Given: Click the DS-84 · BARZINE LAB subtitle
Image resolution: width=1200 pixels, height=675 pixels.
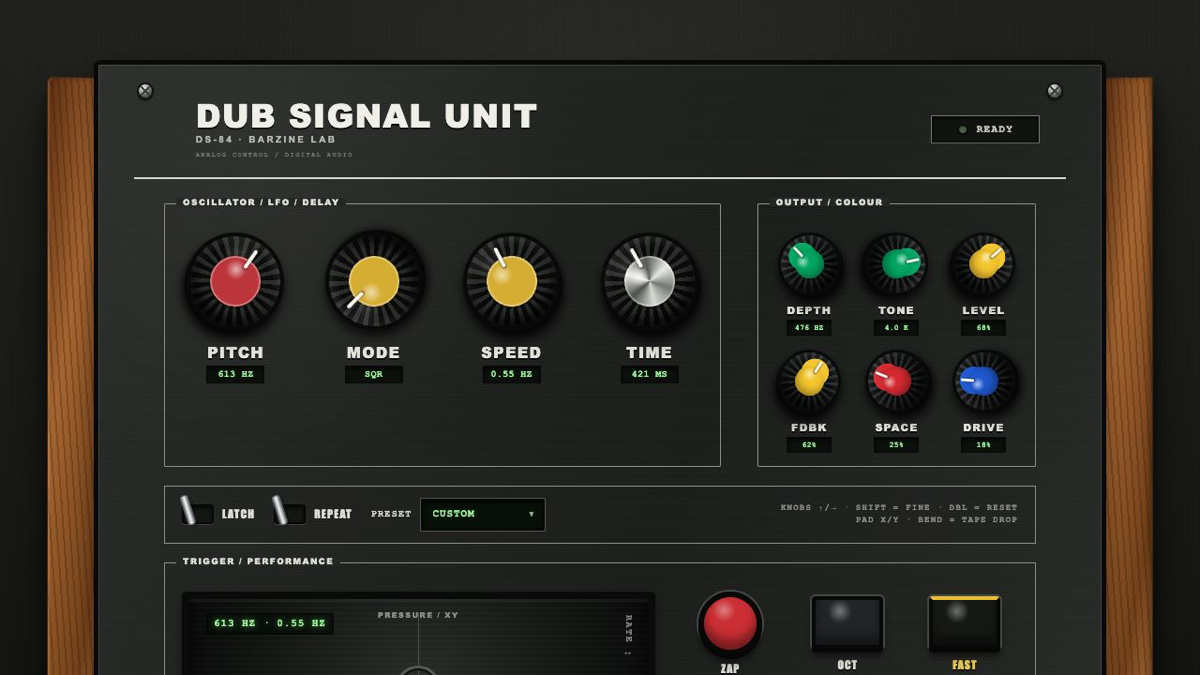Looking at the screenshot, I should [266, 140].
